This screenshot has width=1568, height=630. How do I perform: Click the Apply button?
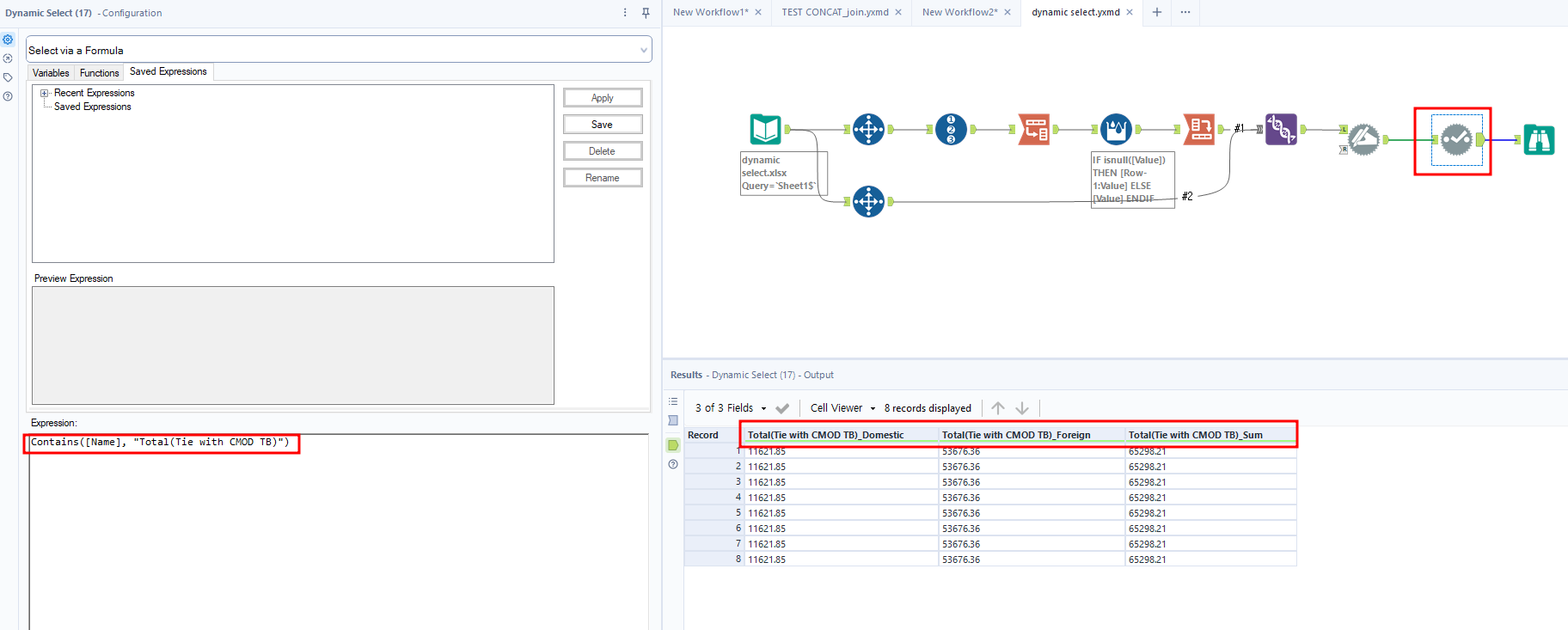pos(602,98)
